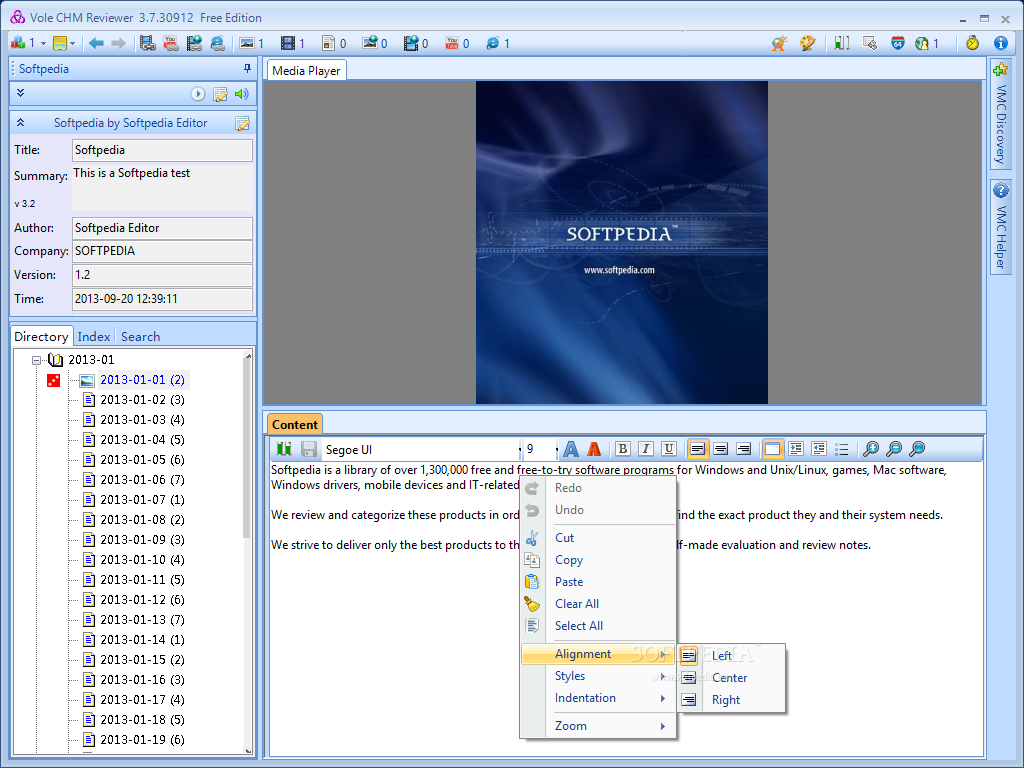Choose Select All from the context menu
This screenshot has height=768, width=1024.
click(x=598, y=626)
